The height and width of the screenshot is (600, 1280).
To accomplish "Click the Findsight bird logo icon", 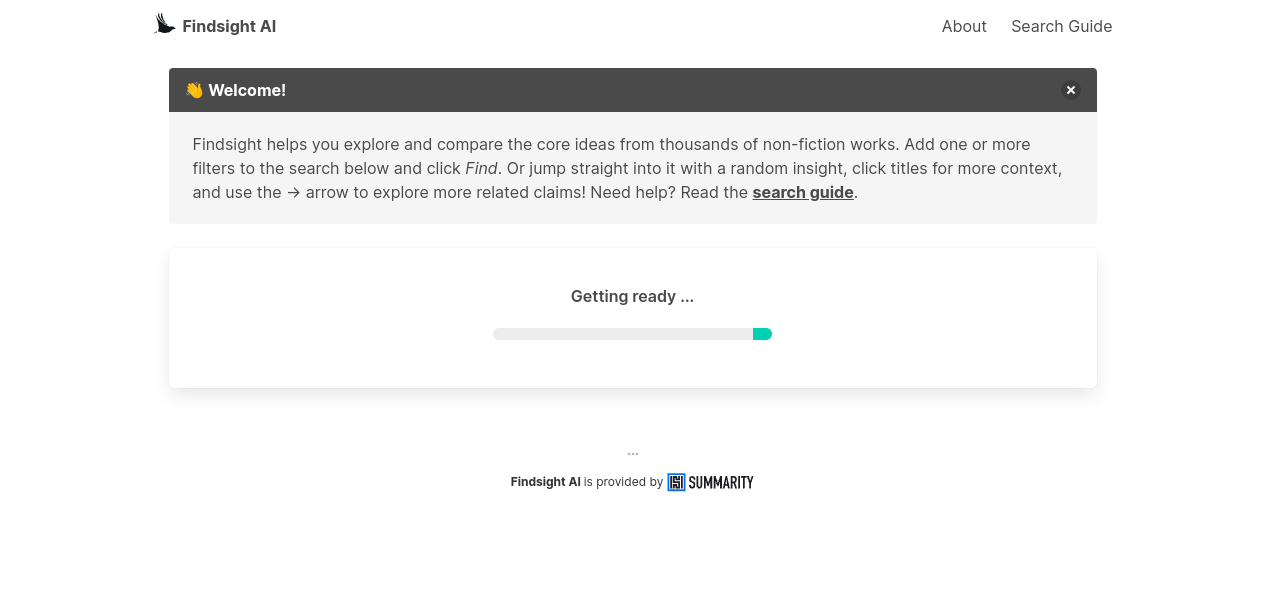I will [165, 25].
